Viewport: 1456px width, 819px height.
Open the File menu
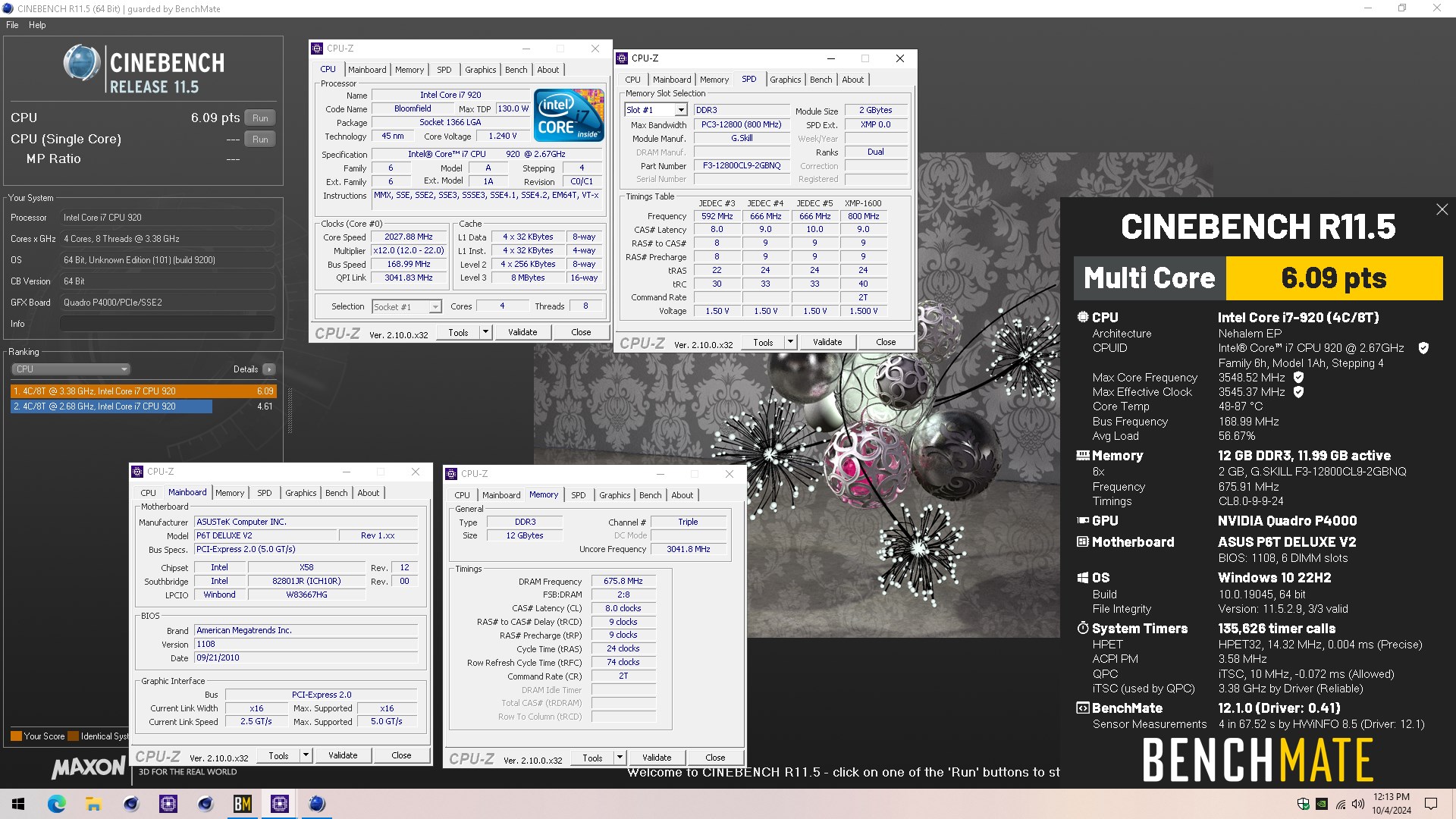[x=12, y=25]
